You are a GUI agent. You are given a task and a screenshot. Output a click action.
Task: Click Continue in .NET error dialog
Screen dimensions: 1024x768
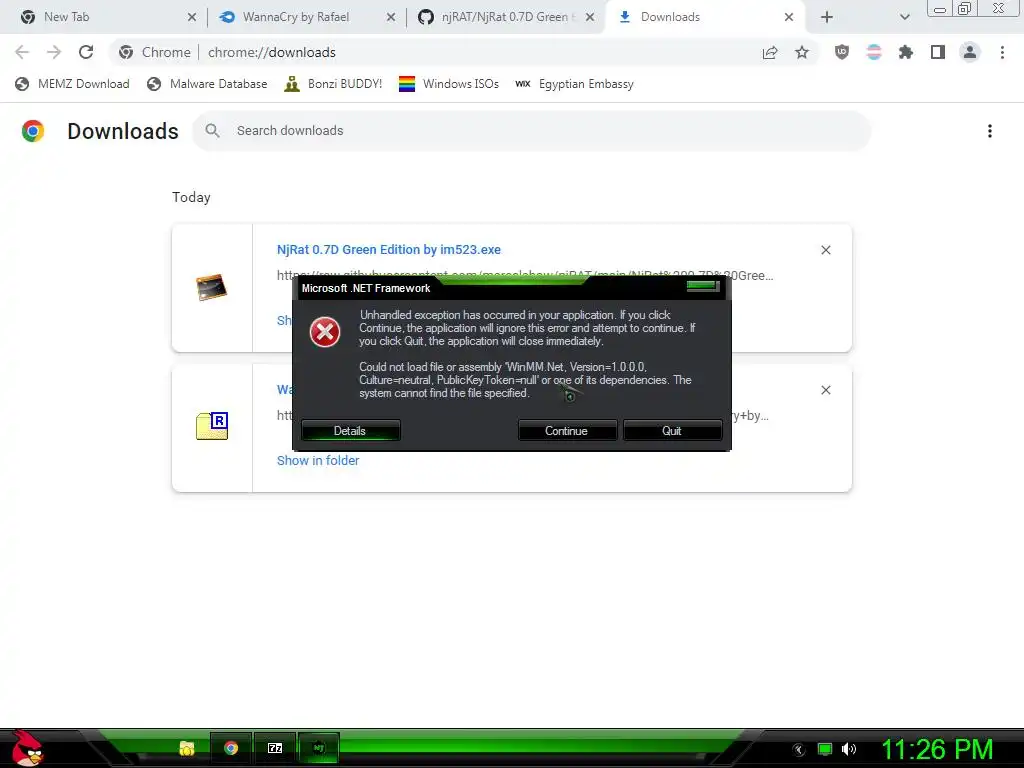[567, 430]
